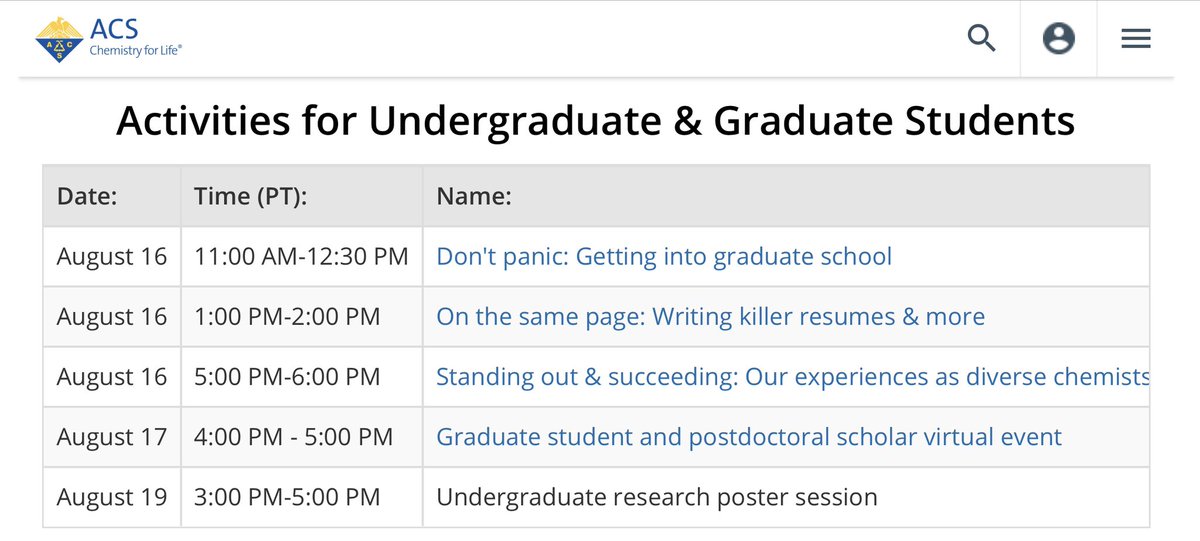
Task: Select the 3:00 PM-5:00 PM time cell
Action: (301, 497)
